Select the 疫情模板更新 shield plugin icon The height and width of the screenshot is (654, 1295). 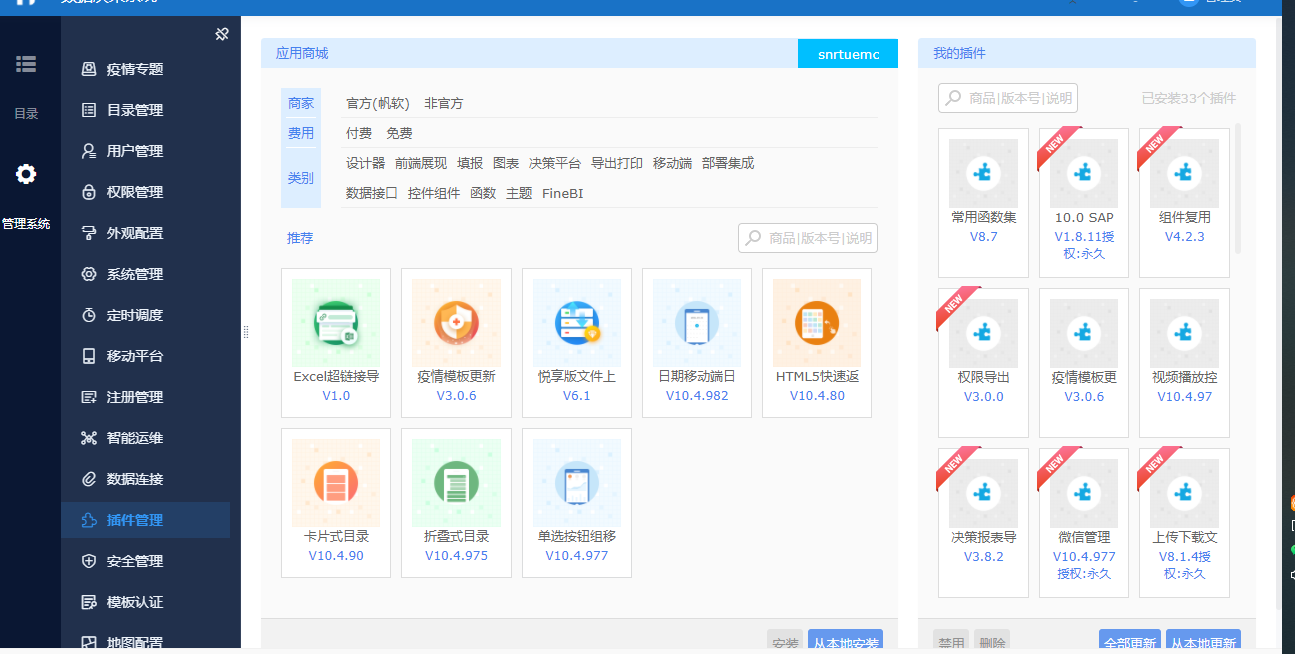456,323
